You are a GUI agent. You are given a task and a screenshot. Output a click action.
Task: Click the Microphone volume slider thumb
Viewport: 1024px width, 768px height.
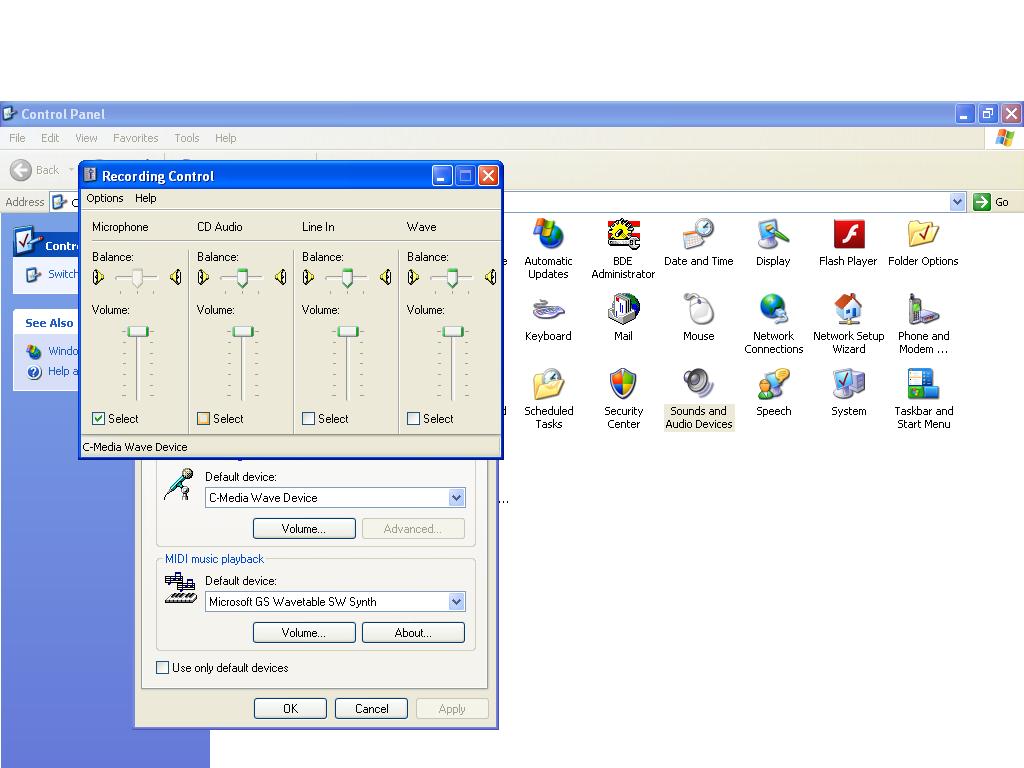138,332
